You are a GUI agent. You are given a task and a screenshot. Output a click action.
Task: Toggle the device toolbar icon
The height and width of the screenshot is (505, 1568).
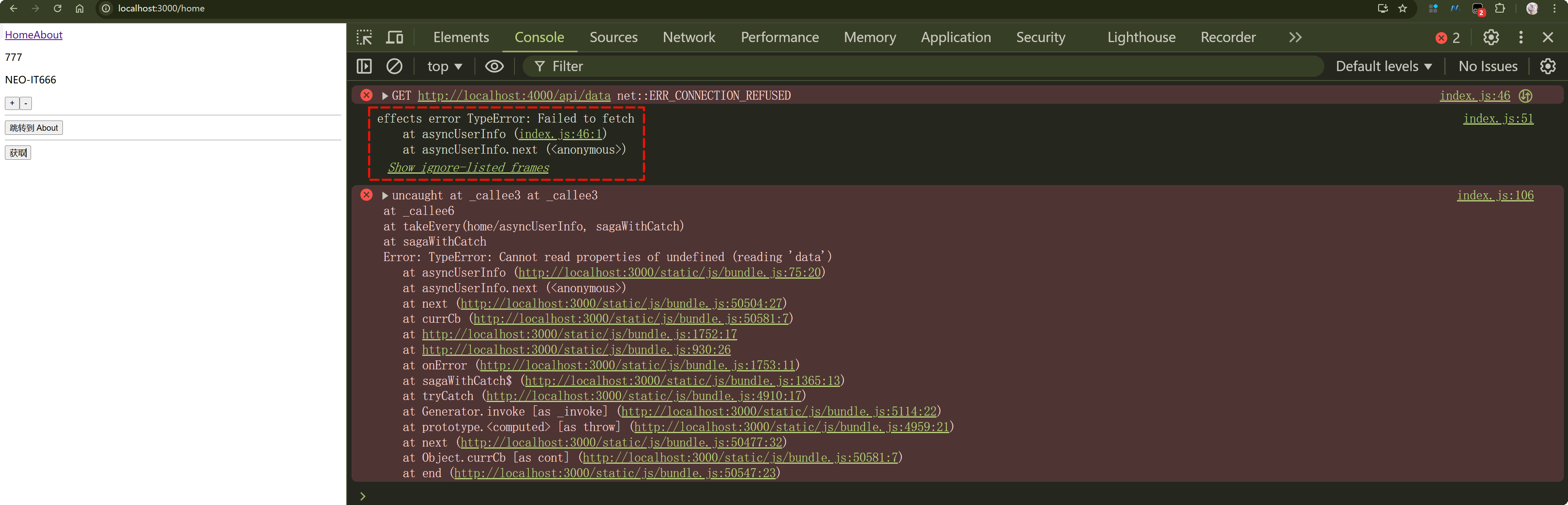click(x=395, y=38)
